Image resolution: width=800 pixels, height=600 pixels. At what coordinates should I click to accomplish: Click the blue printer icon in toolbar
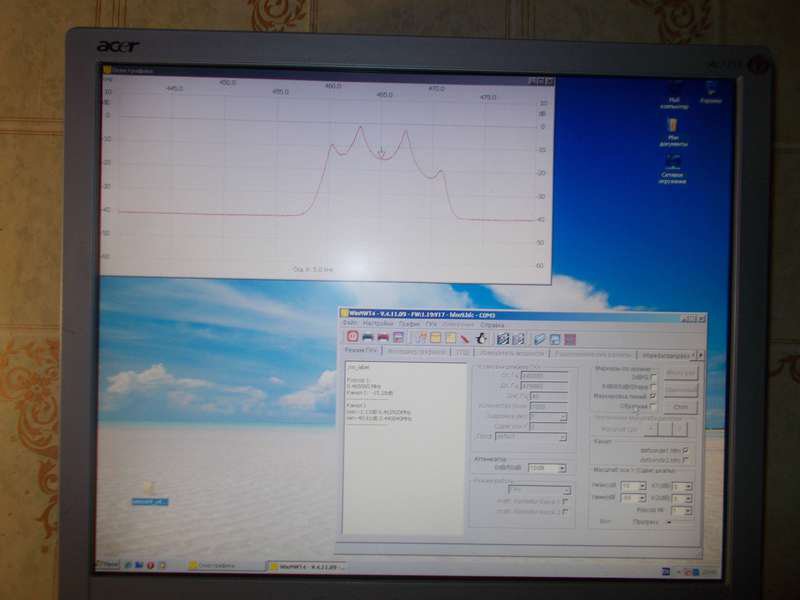click(x=367, y=337)
